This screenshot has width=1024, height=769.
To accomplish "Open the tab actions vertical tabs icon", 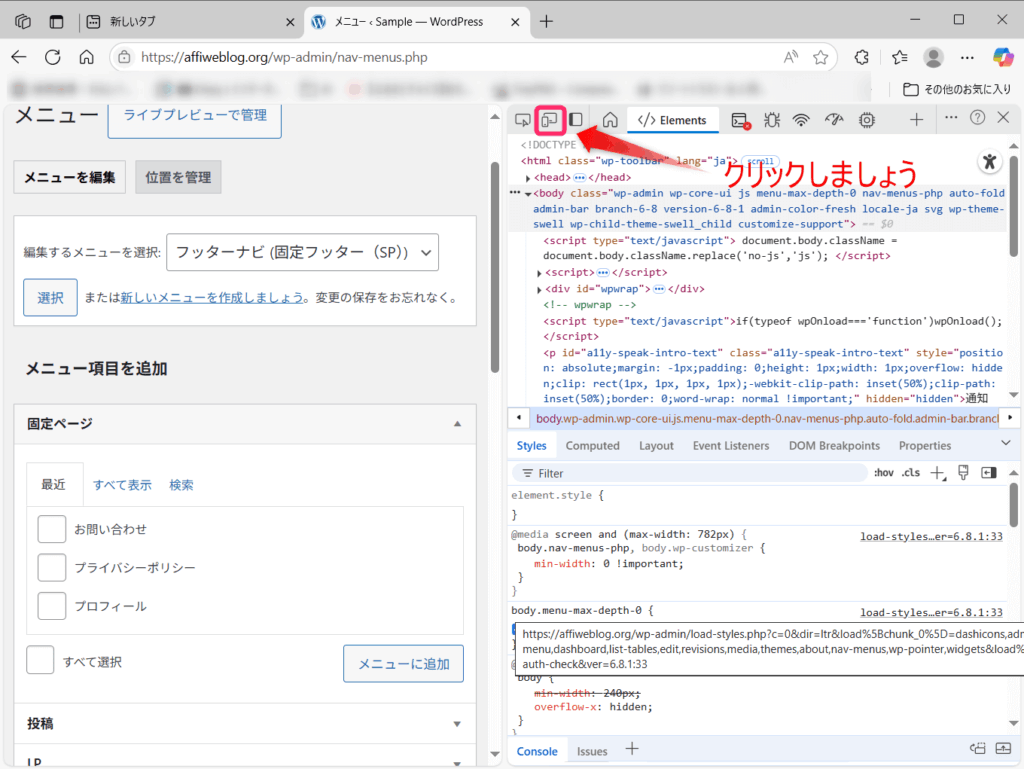I will pos(57,22).
